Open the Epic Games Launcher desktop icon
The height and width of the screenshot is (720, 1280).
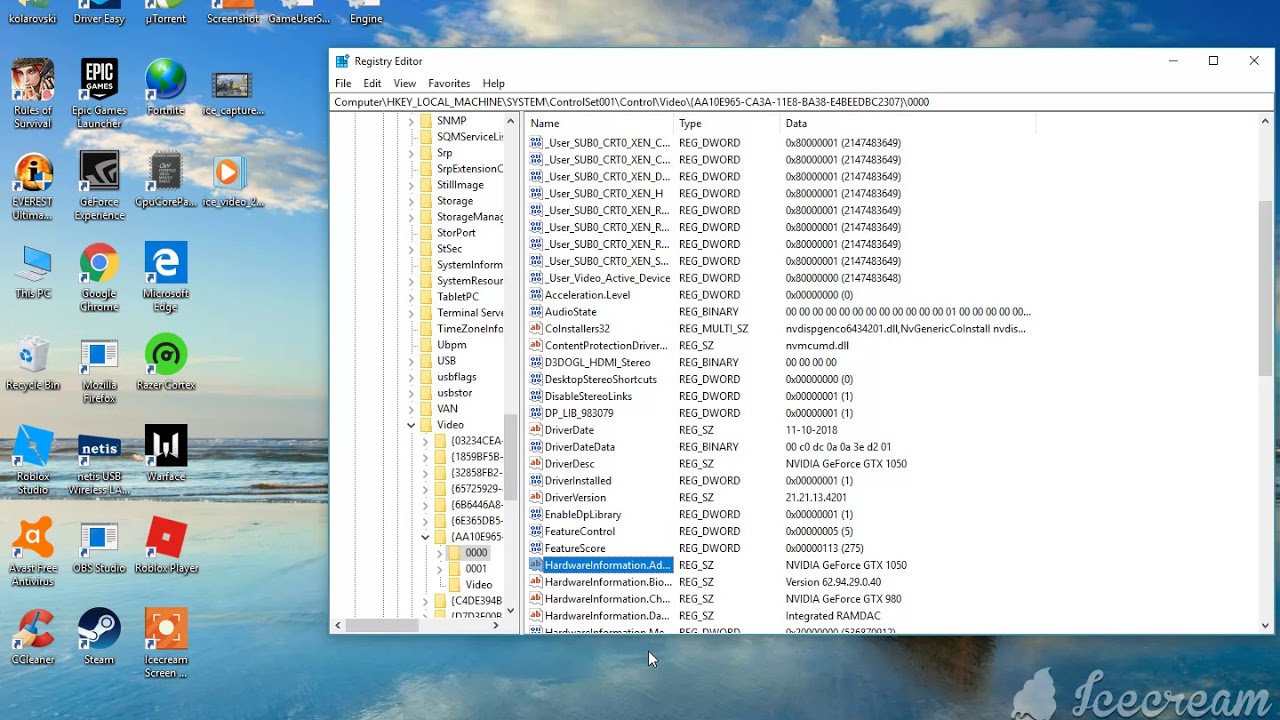tap(99, 94)
